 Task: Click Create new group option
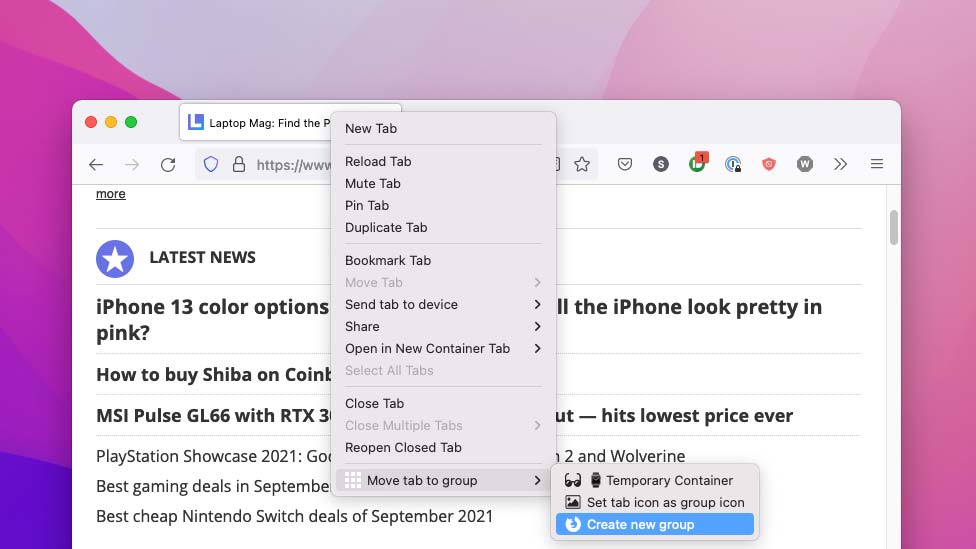click(x=655, y=524)
